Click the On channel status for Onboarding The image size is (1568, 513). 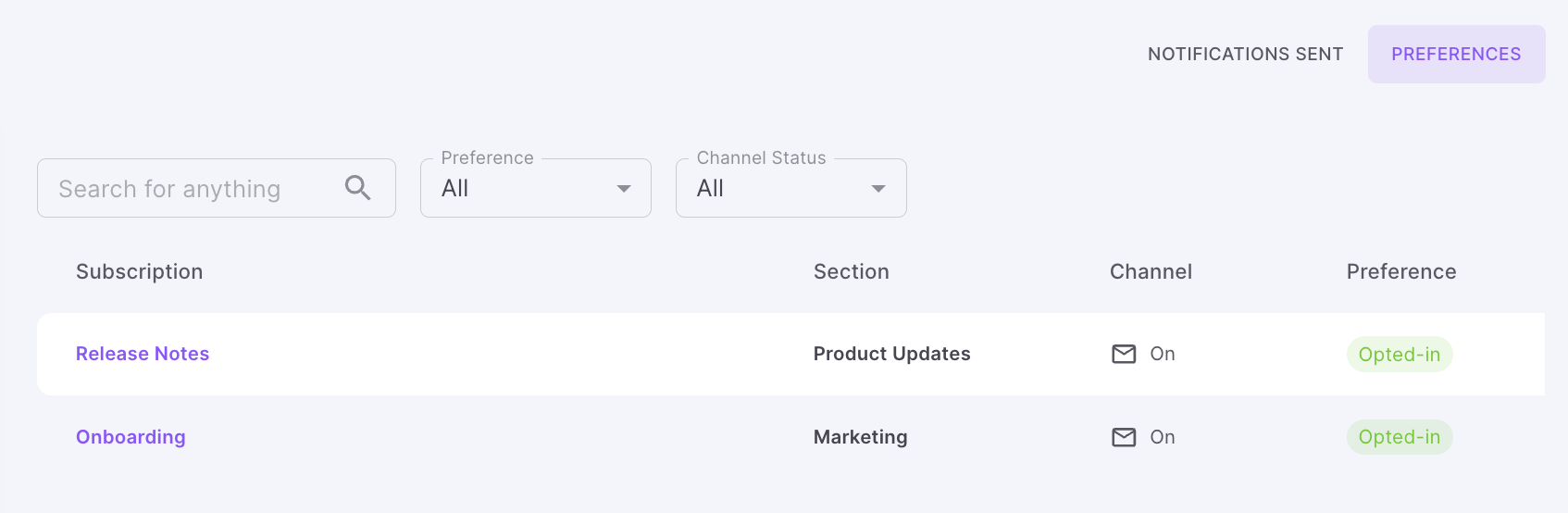(x=1163, y=437)
